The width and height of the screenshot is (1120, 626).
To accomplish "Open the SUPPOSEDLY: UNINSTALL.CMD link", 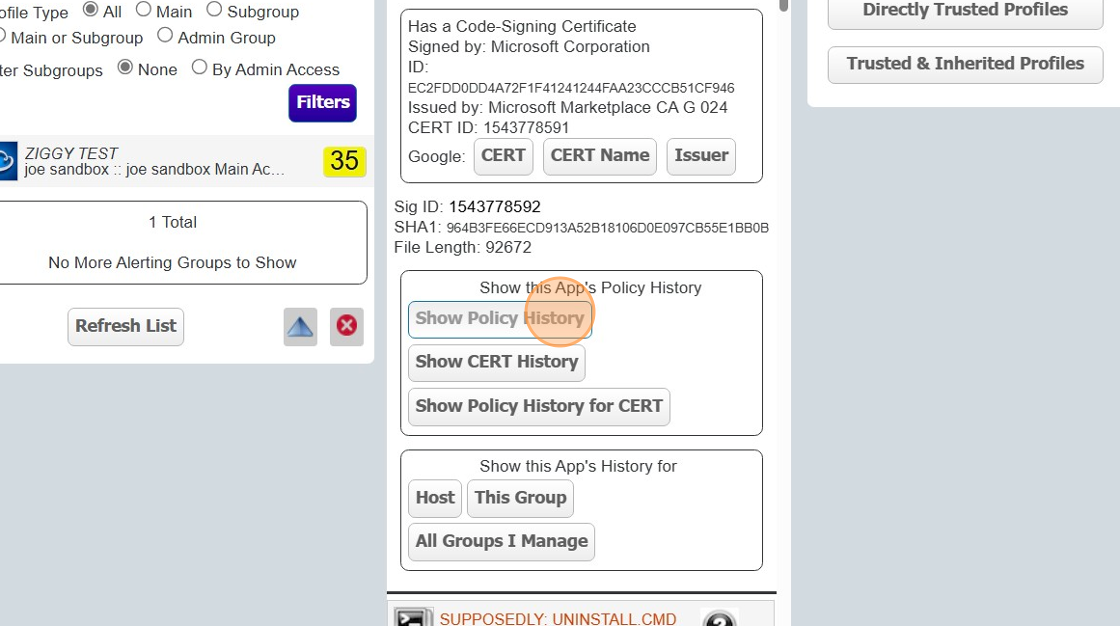I will tap(560, 618).
